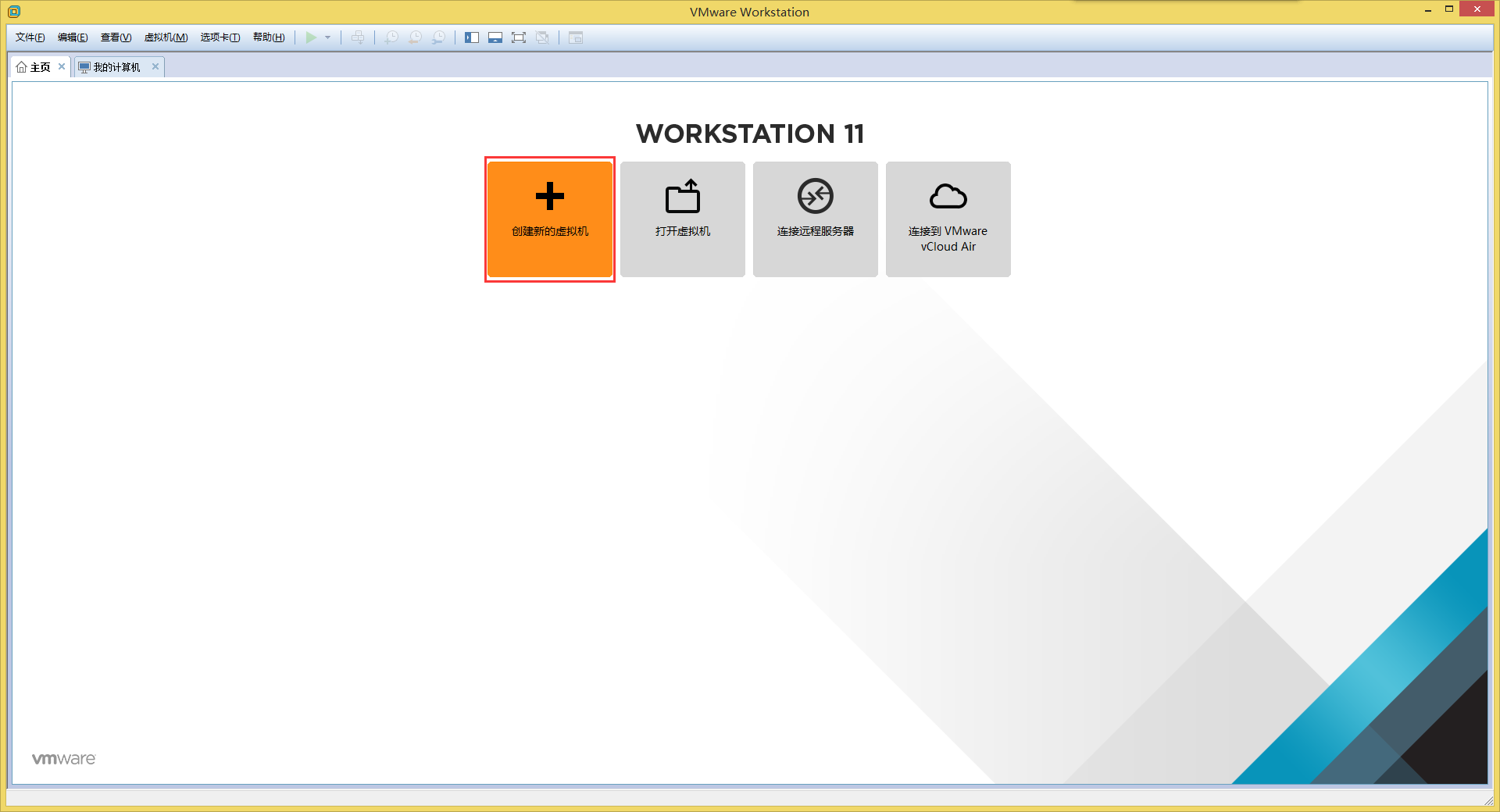Open the 文件(F) menu
1500x812 pixels.
pyautogui.click(x=30, y=37)
